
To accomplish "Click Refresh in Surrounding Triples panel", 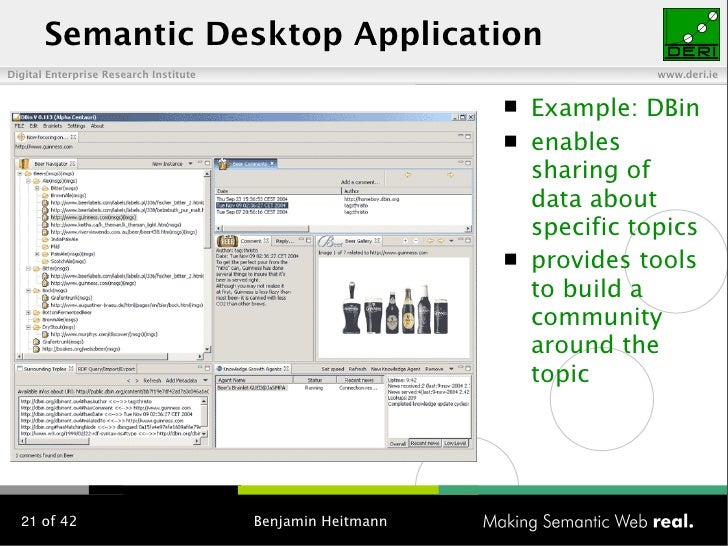I will (x=152, y=380).
